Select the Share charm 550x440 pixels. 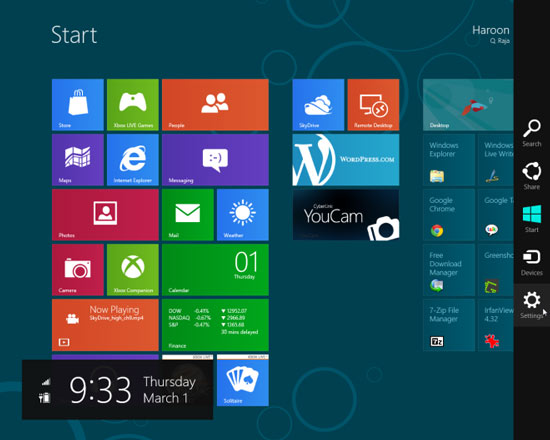tap(532, 176)
